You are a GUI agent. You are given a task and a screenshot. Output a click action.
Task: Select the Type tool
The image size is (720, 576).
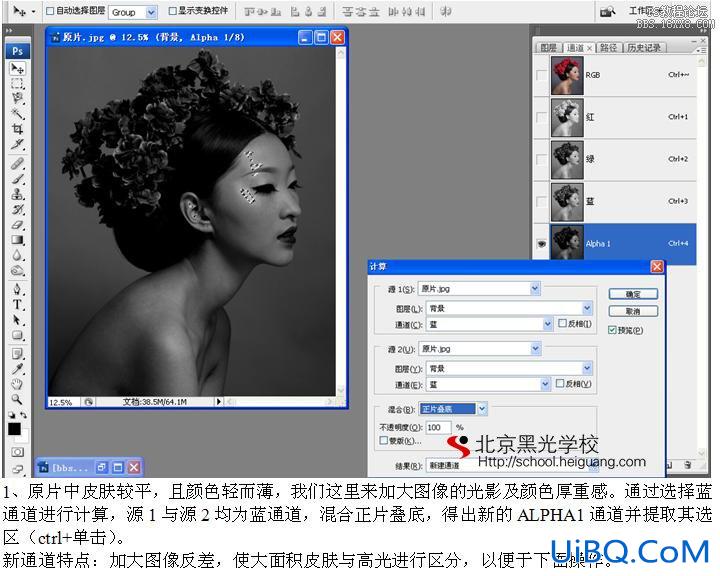[x=17, y=305]
